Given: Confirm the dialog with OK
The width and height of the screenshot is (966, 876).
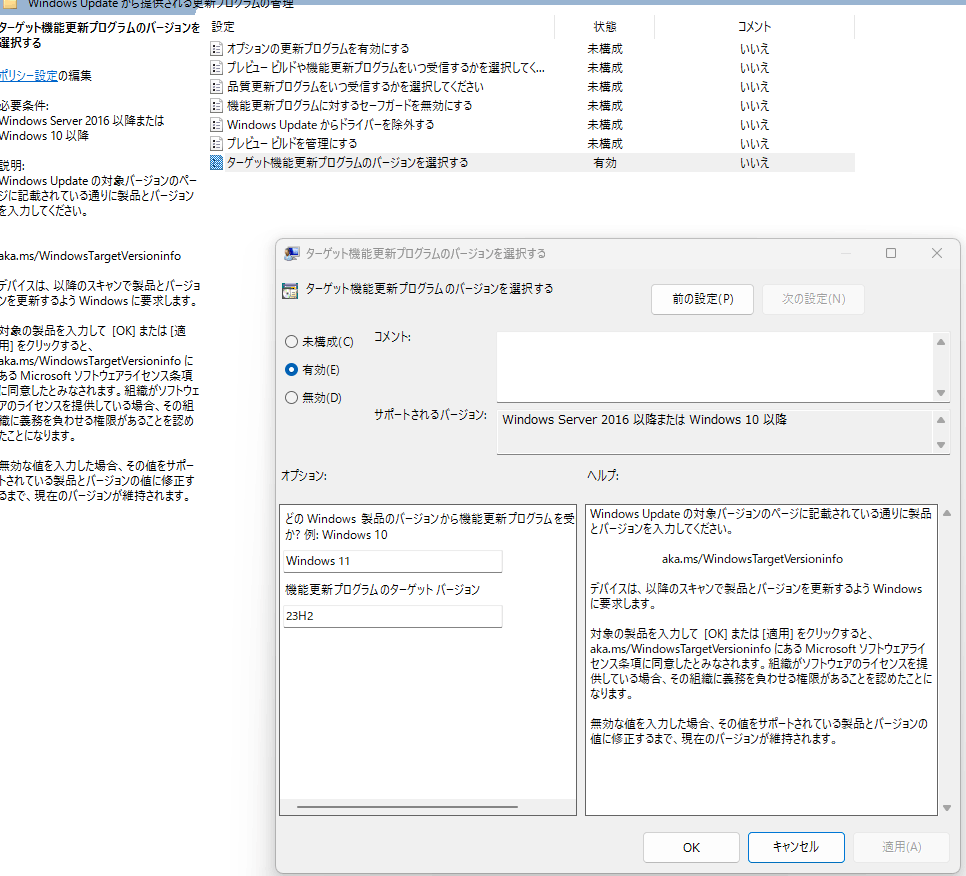Looking at the screenshot, I should pyautogui.click(x=691, y=848).
